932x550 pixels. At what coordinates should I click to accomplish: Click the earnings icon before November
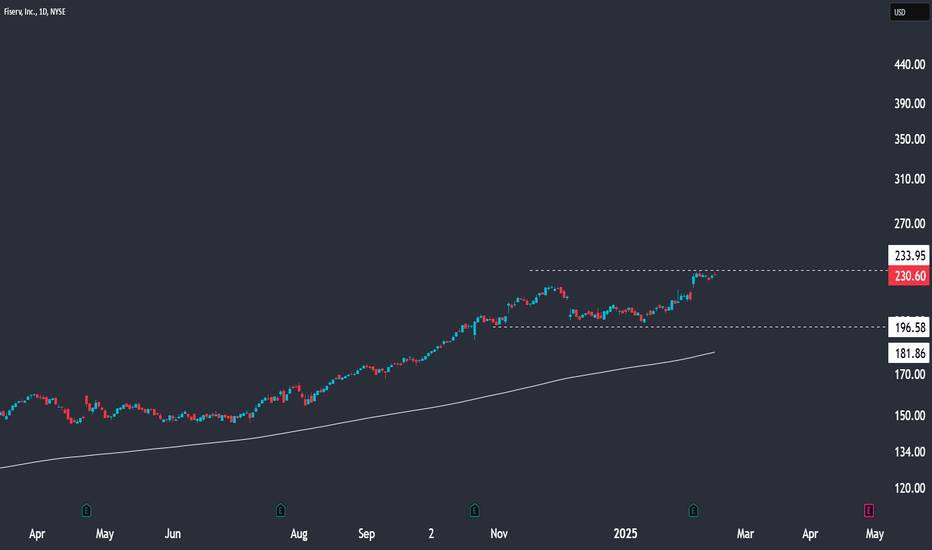tap(474, 510)
